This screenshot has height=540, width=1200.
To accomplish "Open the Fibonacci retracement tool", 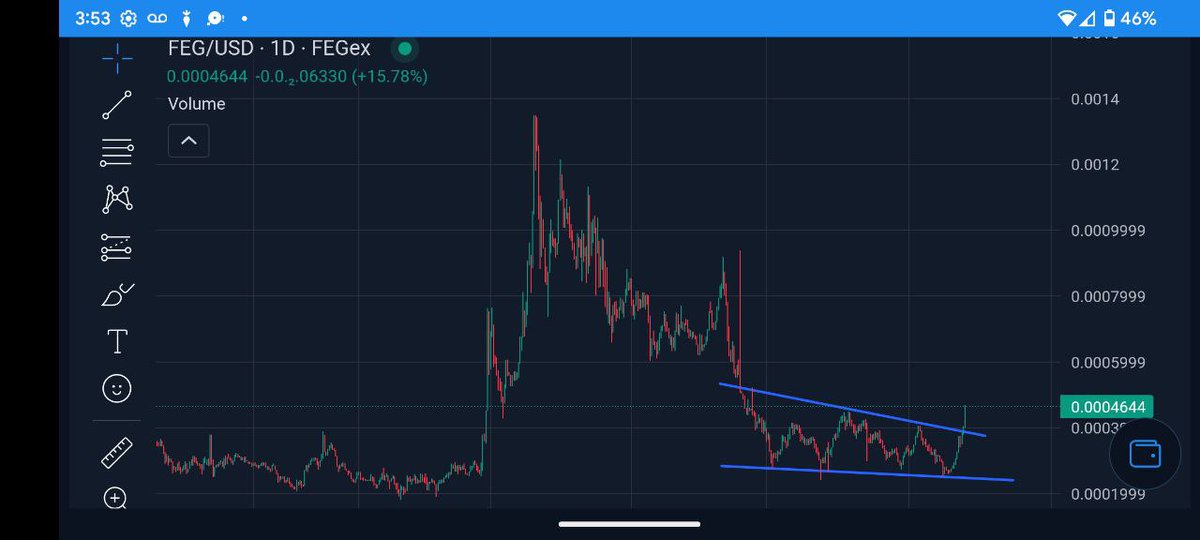I will [x=117, y=152].
